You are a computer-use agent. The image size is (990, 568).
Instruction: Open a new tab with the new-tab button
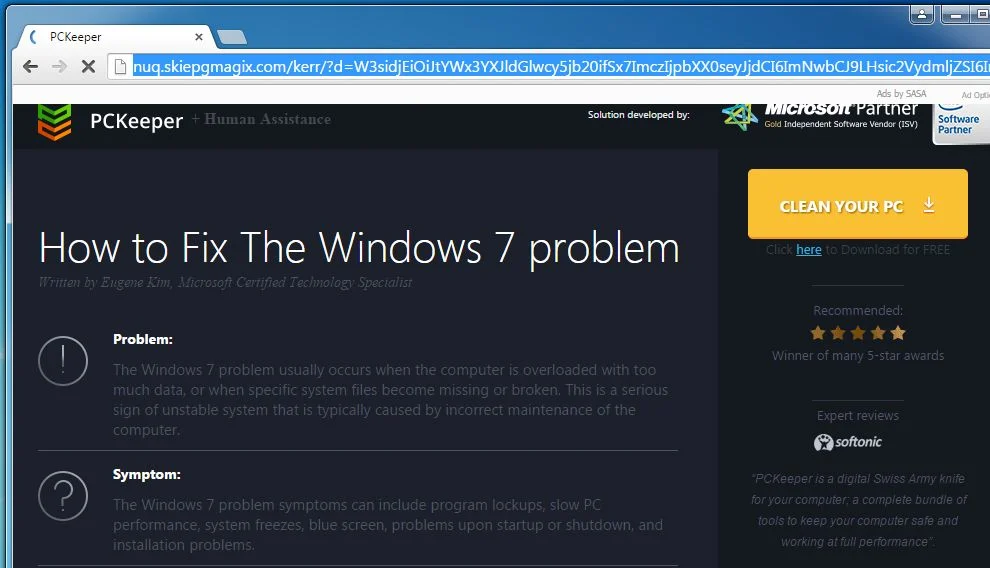232,37
